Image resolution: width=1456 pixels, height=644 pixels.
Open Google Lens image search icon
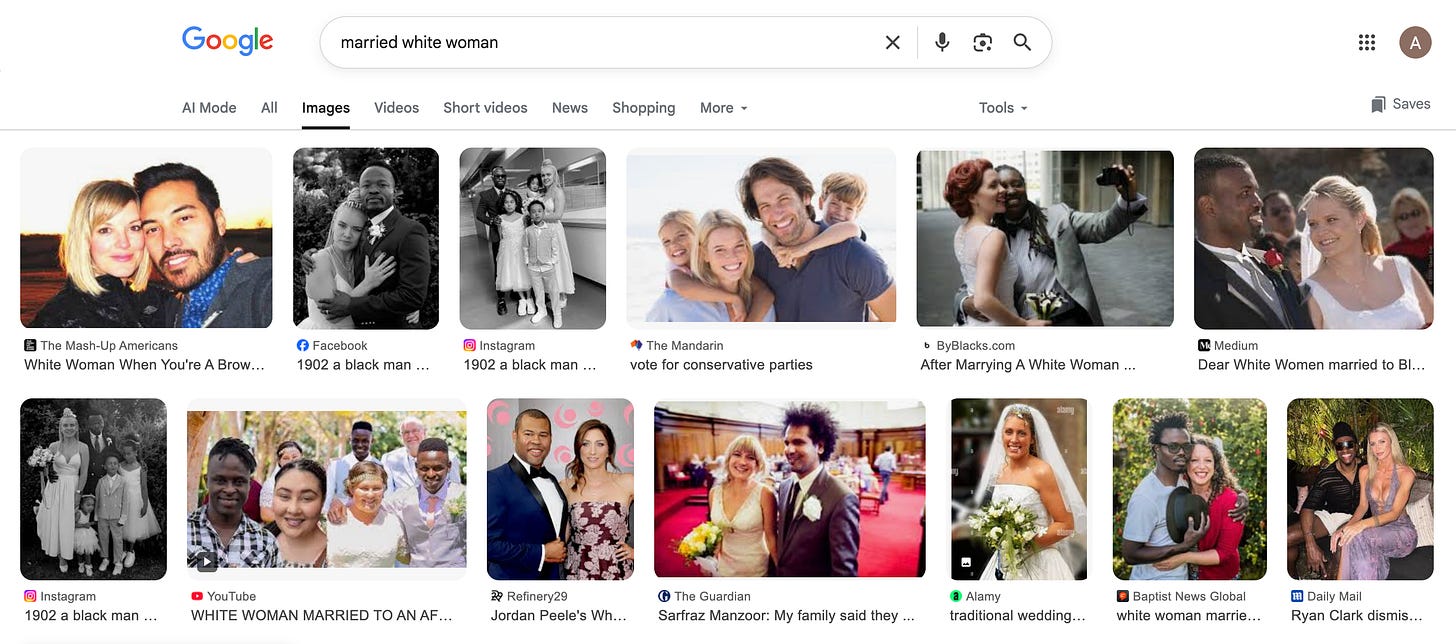click(x=982, y=42)
